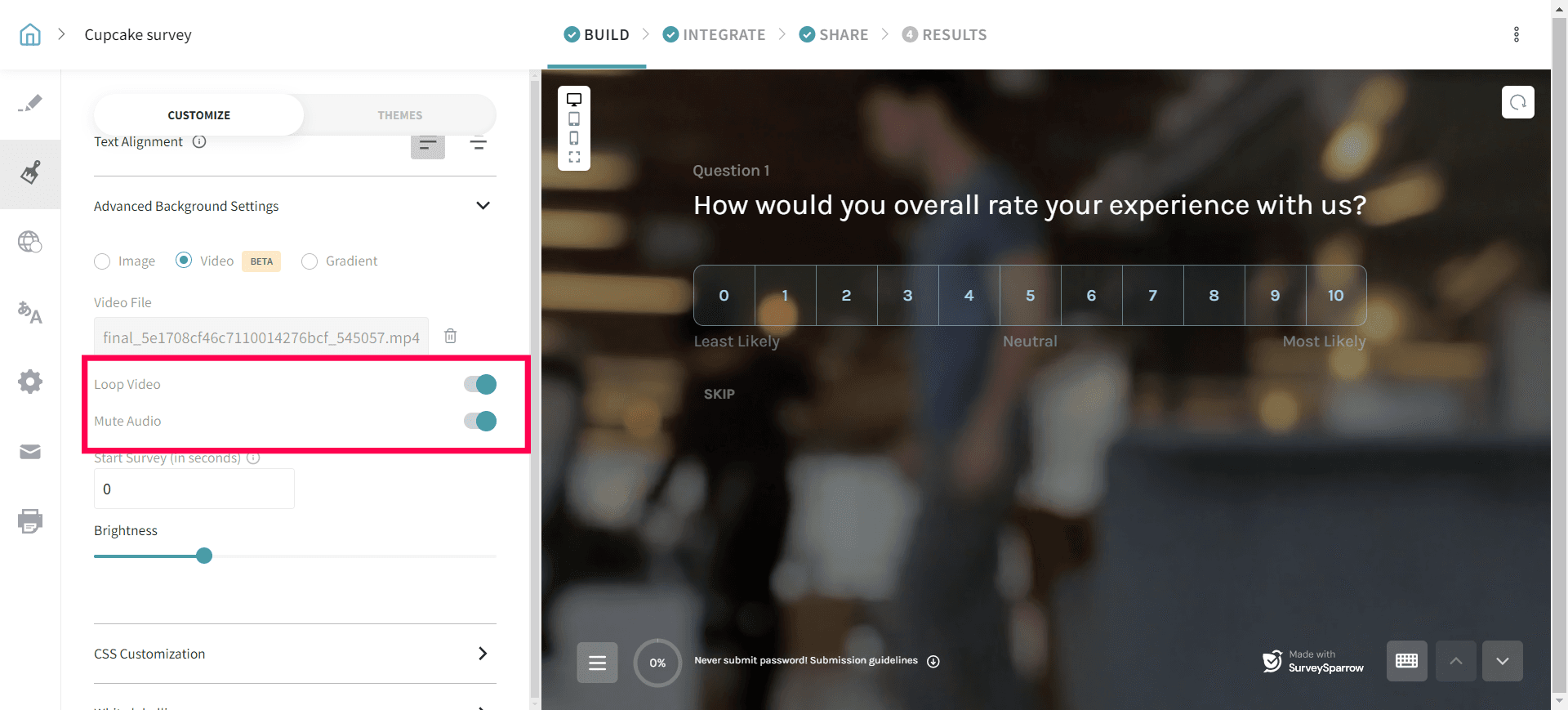Screen dimensions: 1568x710
Task: Open the keyboard shortcuts icon
Action: [x=1406, y=661]
